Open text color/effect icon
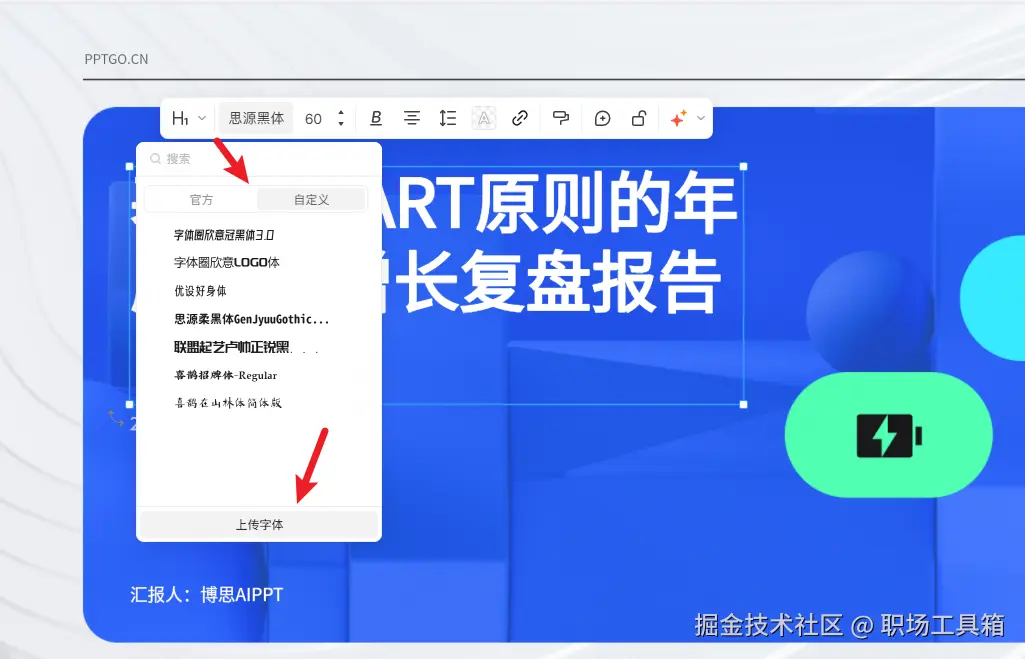 pos(484,118)
